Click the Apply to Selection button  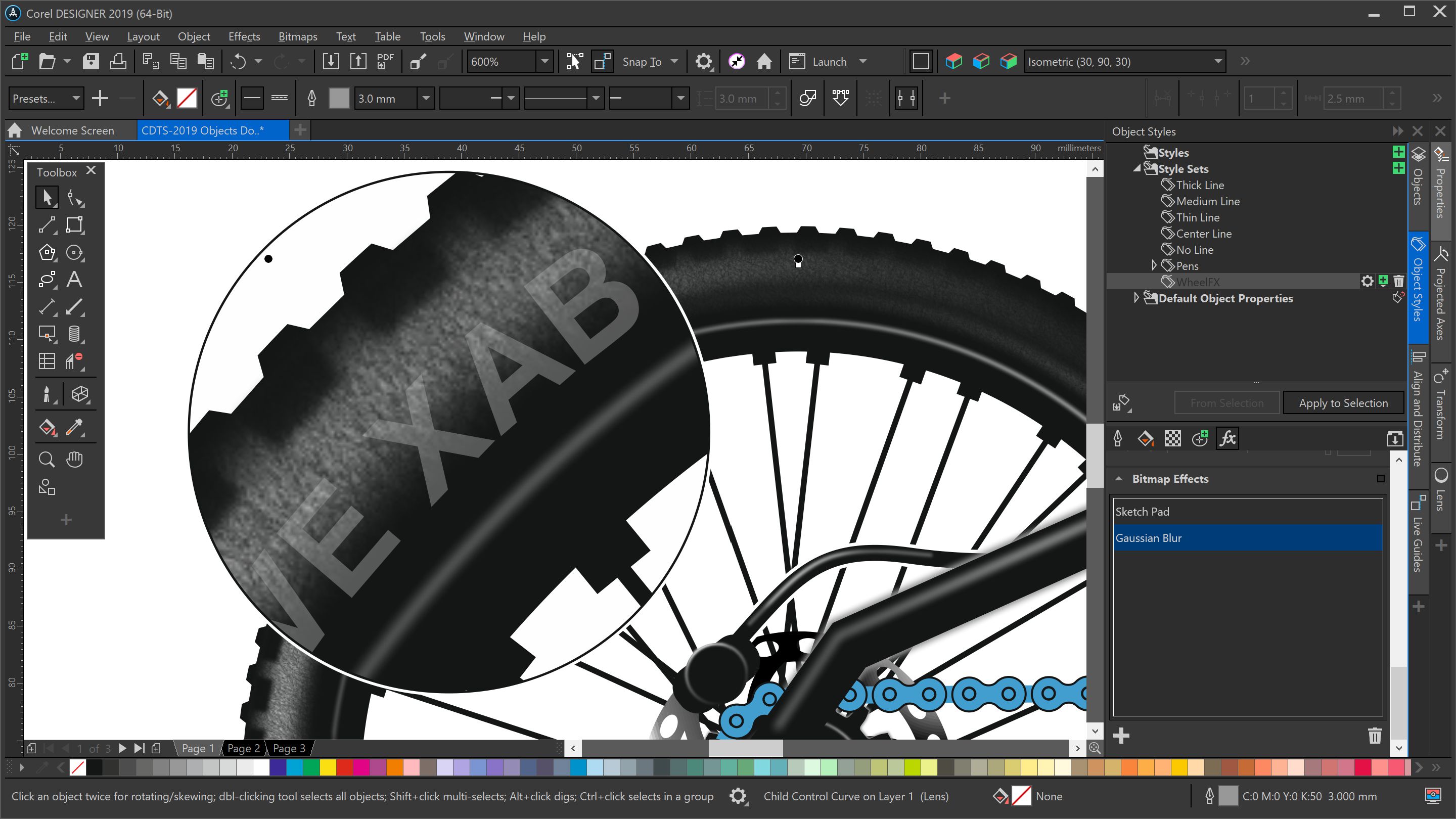point(1343,402)
